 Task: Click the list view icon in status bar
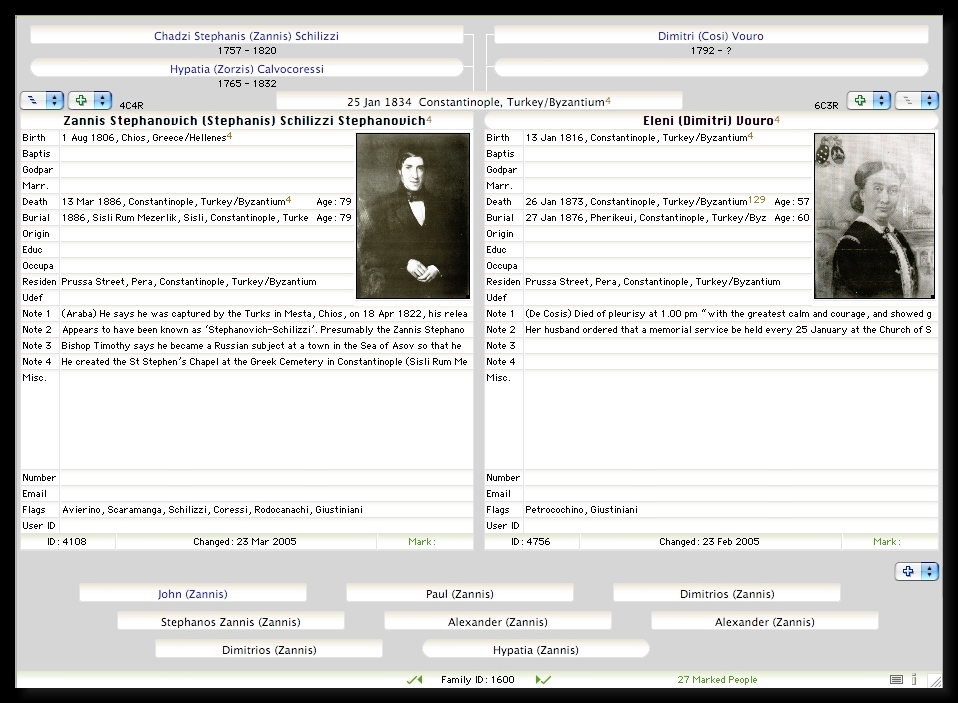(896, 680)
